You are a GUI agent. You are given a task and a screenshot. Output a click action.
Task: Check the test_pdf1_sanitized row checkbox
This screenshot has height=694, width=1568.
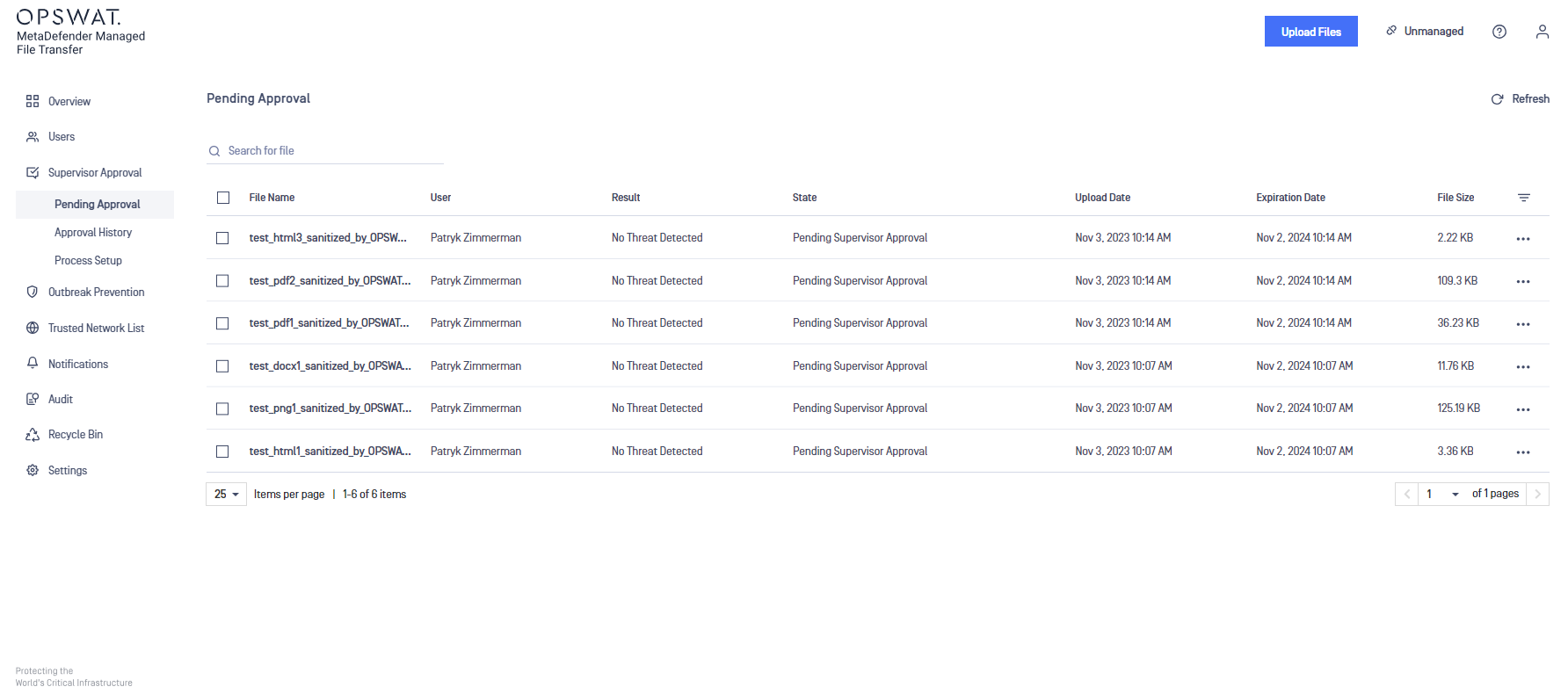[222, 323]
